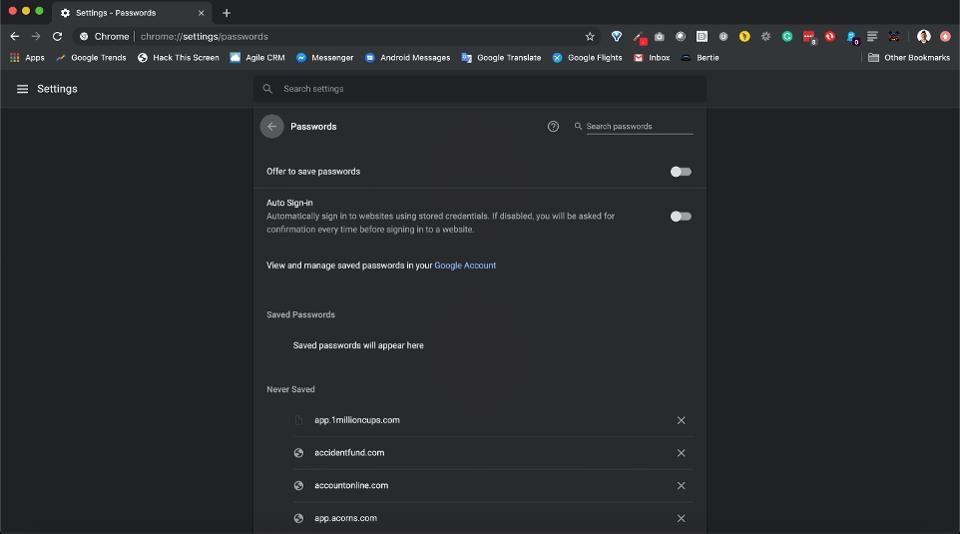This screenshot has height=534, width=960.
Task: Delete accountonline.com from Never Saved list
Action: pos(681,486)
